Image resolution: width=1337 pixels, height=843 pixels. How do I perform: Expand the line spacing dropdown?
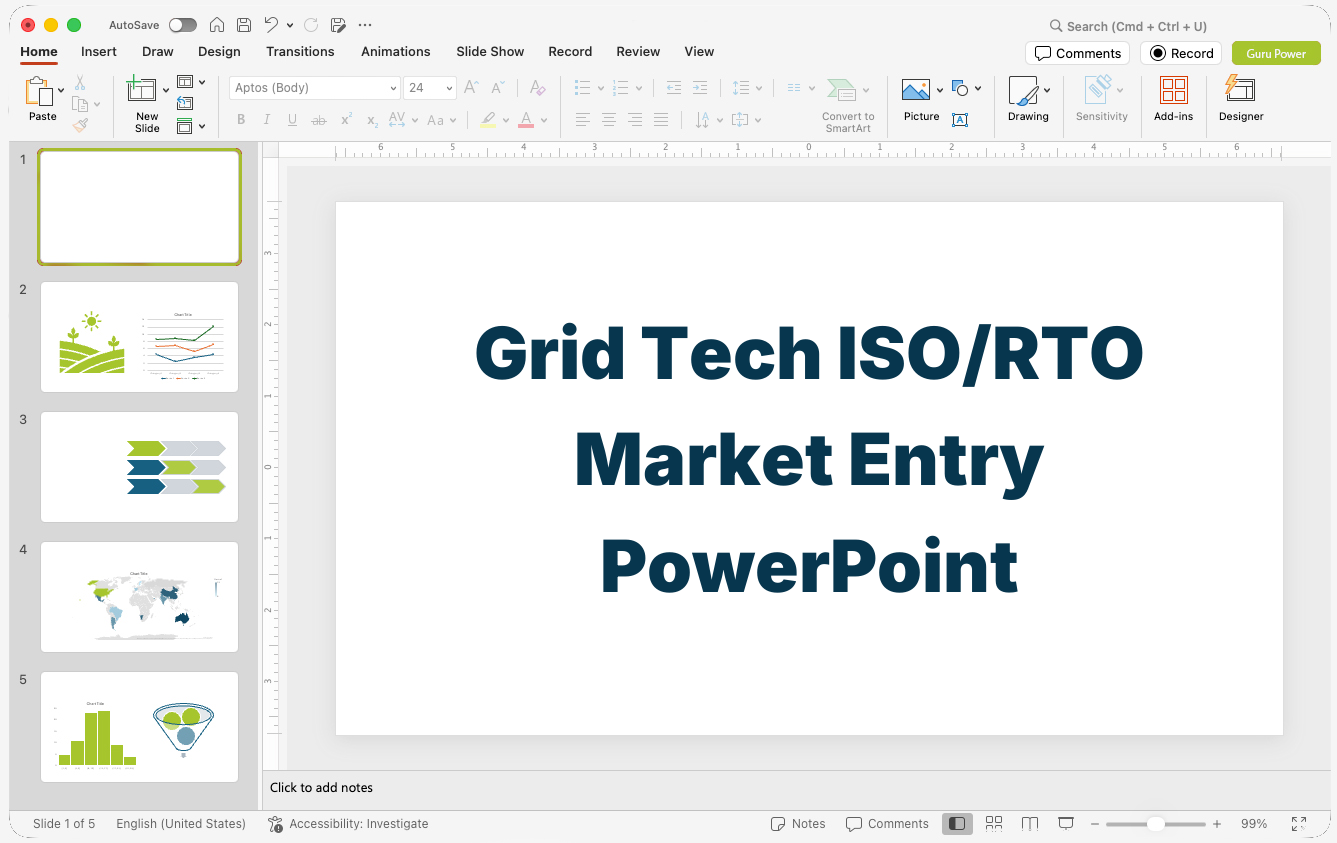point(759,88)
